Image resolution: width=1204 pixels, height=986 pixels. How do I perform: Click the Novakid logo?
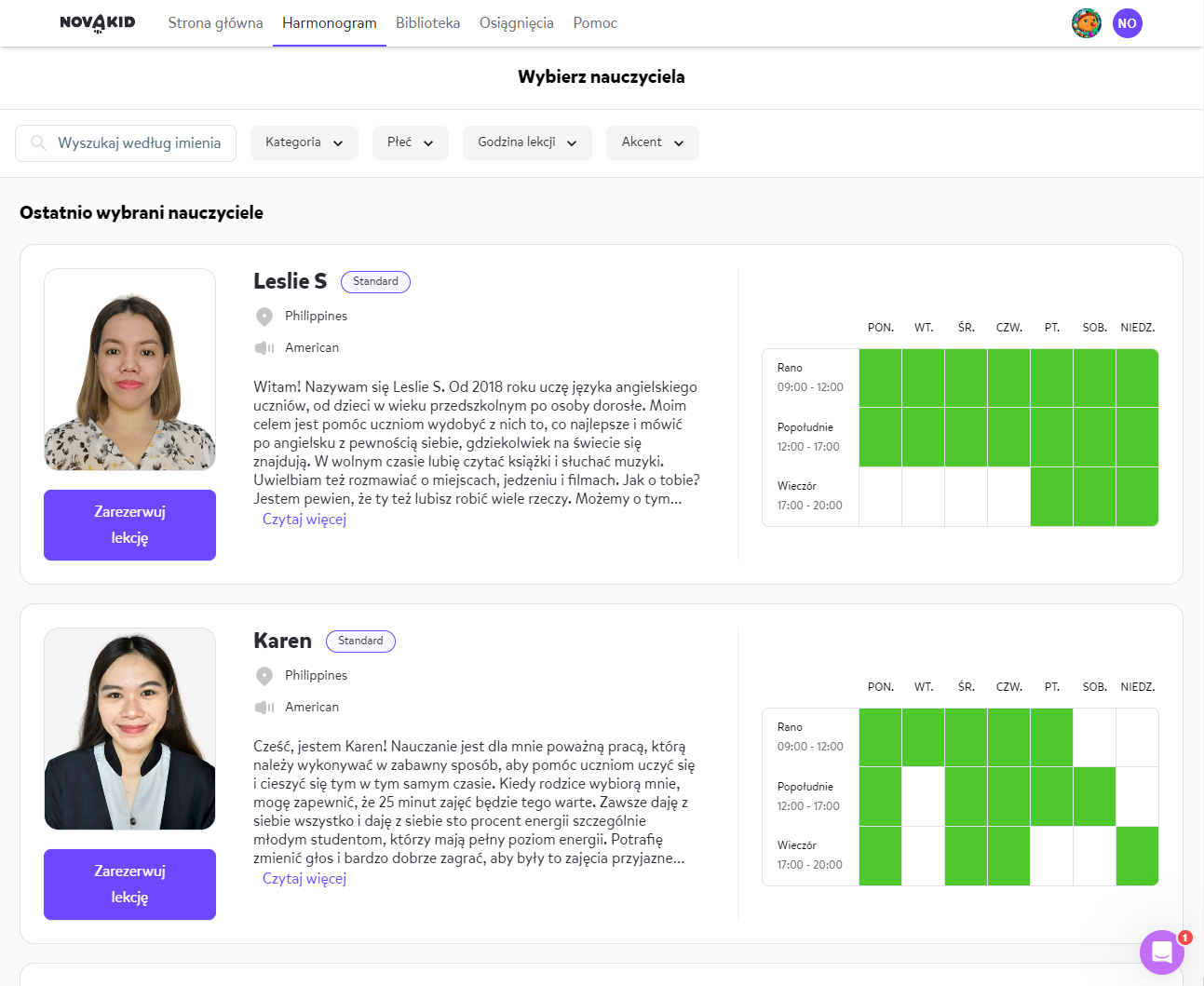[98, 23]
